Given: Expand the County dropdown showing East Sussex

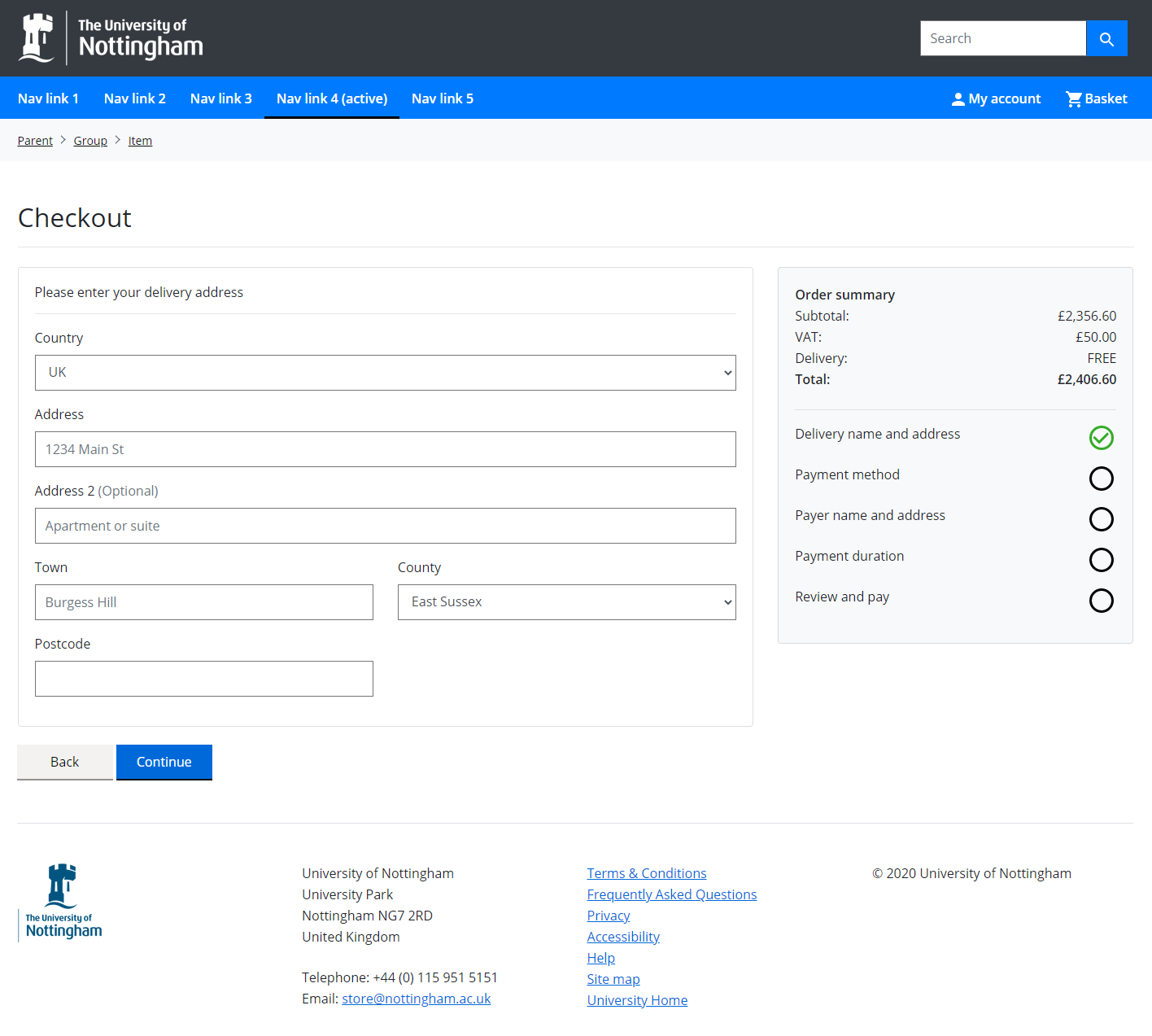Looking at the screenshot, I should point(566,602).
